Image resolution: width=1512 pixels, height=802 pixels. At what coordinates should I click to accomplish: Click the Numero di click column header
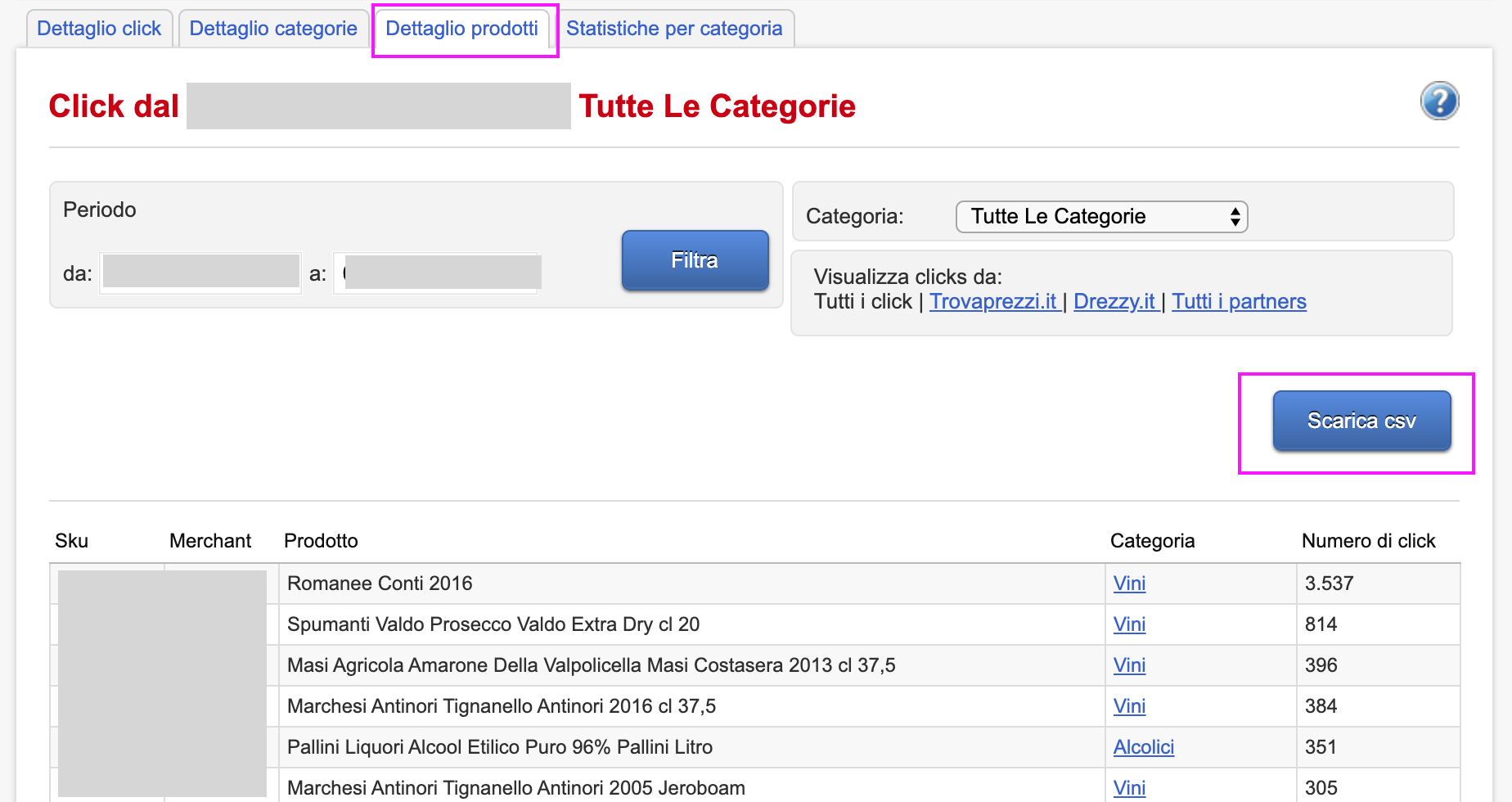click(x=1368, y=541)
